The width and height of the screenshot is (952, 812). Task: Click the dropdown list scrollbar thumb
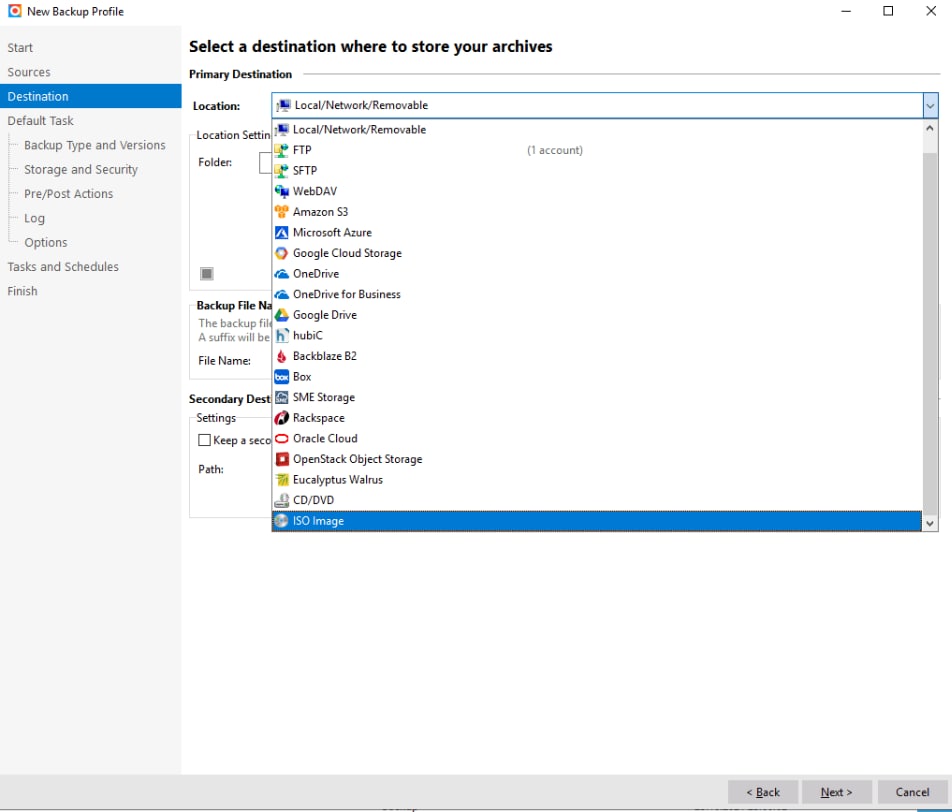(930, 332)
